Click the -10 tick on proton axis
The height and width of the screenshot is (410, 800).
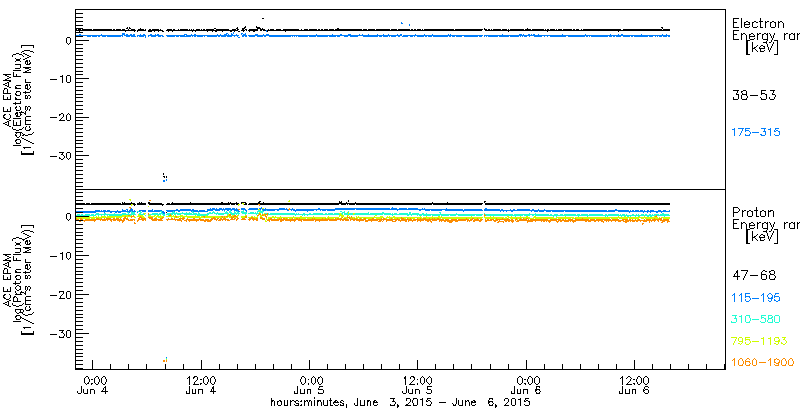click(x=61, y=255)
